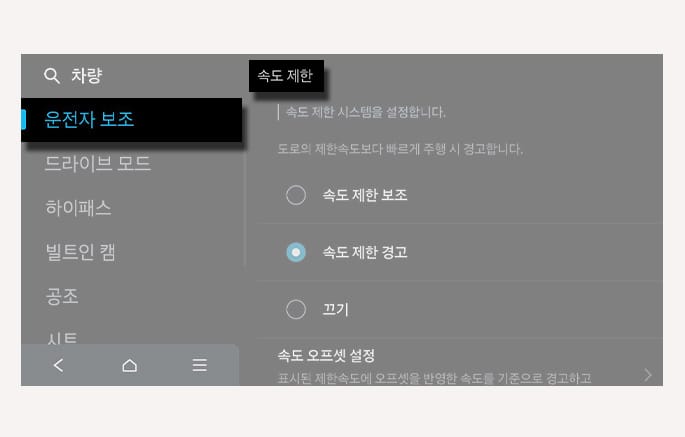Expand 속도 오프셋 설정 chevron arrow
The image size is (685, 437).
[x=648, y=375]
